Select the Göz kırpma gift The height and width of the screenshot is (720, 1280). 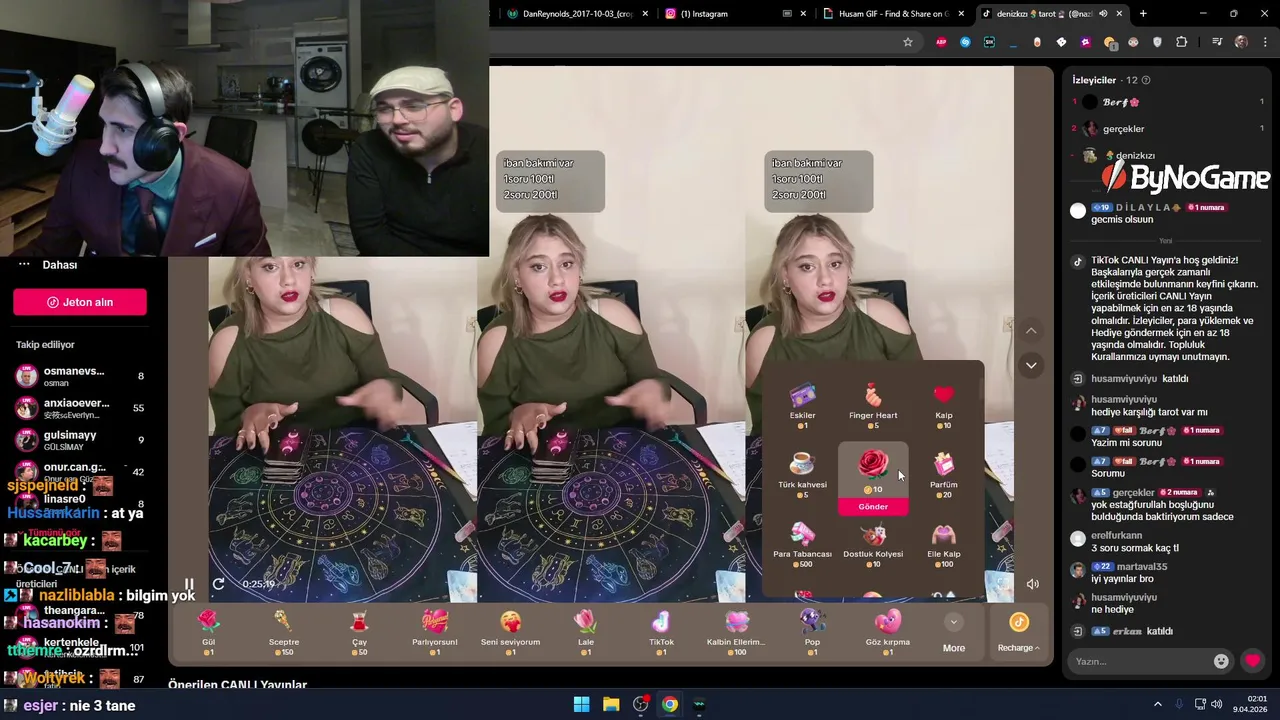[888, 632]
